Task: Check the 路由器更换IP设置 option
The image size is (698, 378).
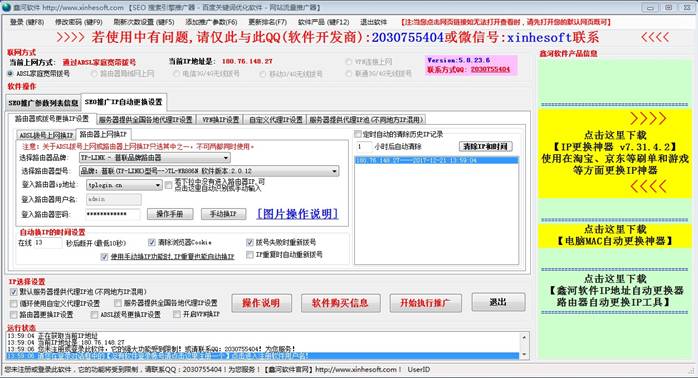Action: (x=14, y=315)
